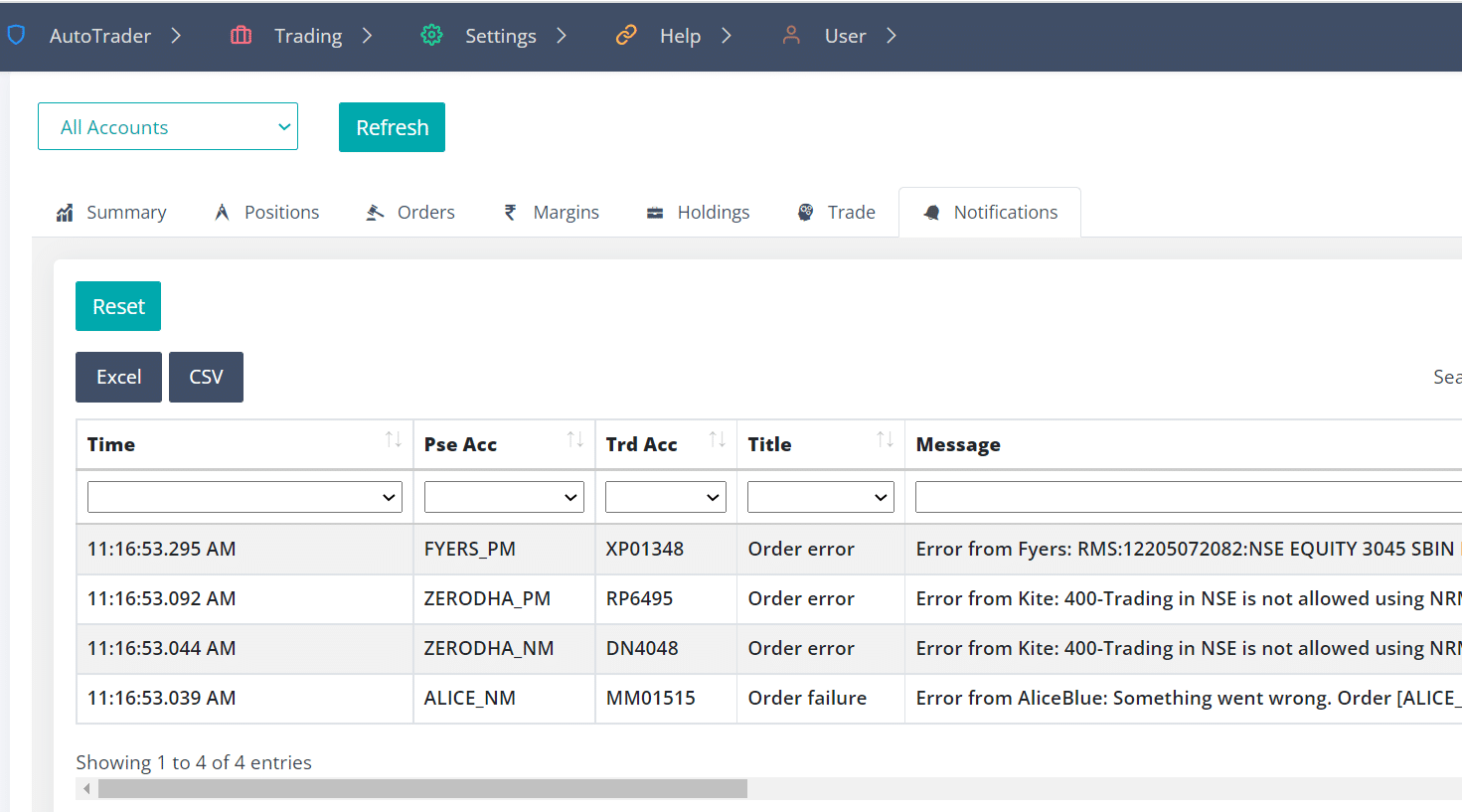The height and width of the screenshot is (812, 1462).
Task: Open the Settings menu
Action: (x=501, y=36)
